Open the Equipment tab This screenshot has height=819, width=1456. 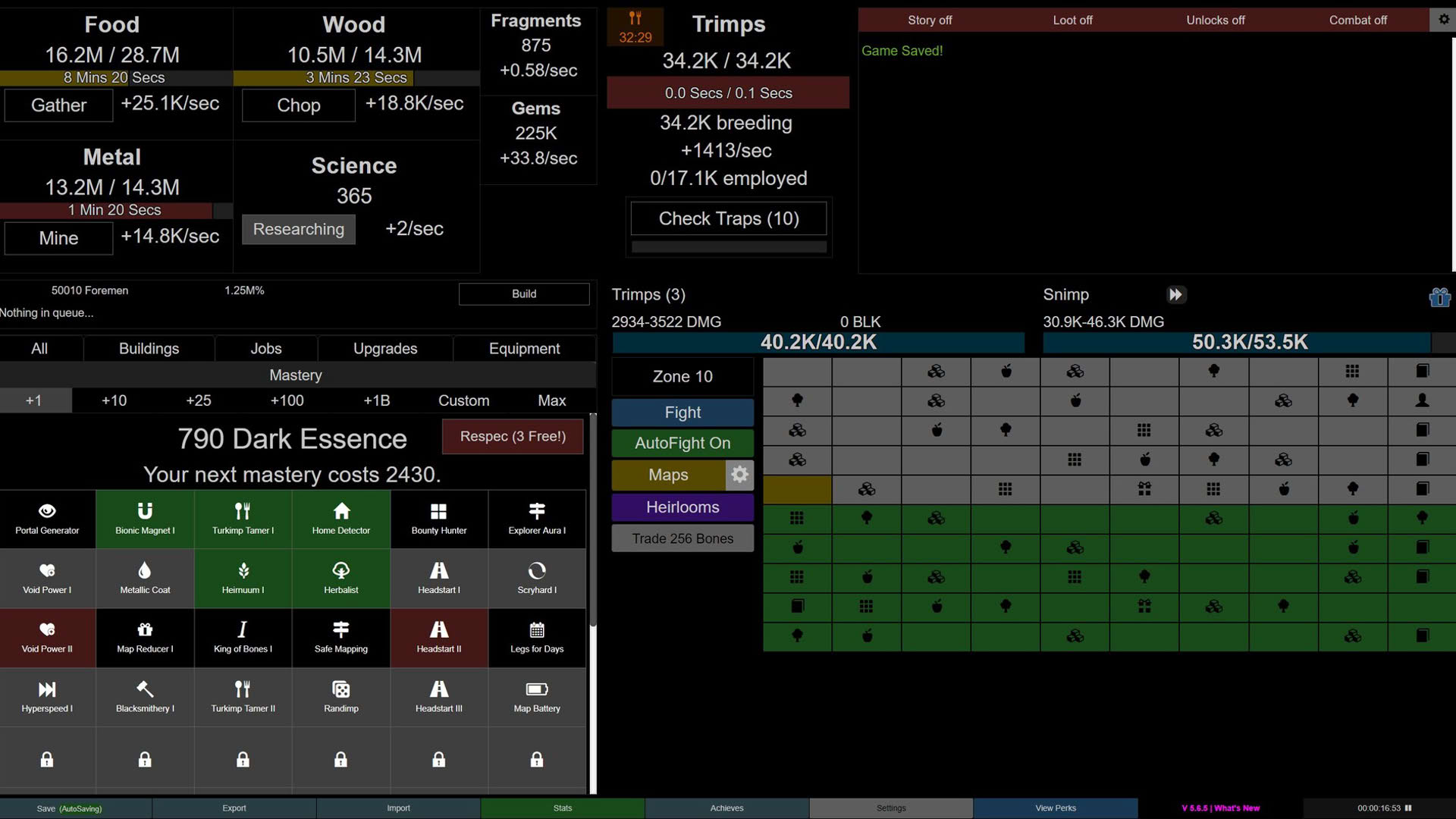[x=524, y=348]
